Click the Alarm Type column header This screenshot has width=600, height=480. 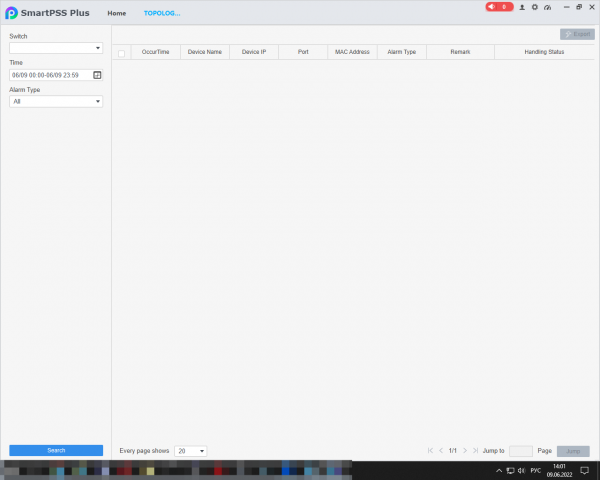(402, 52)
